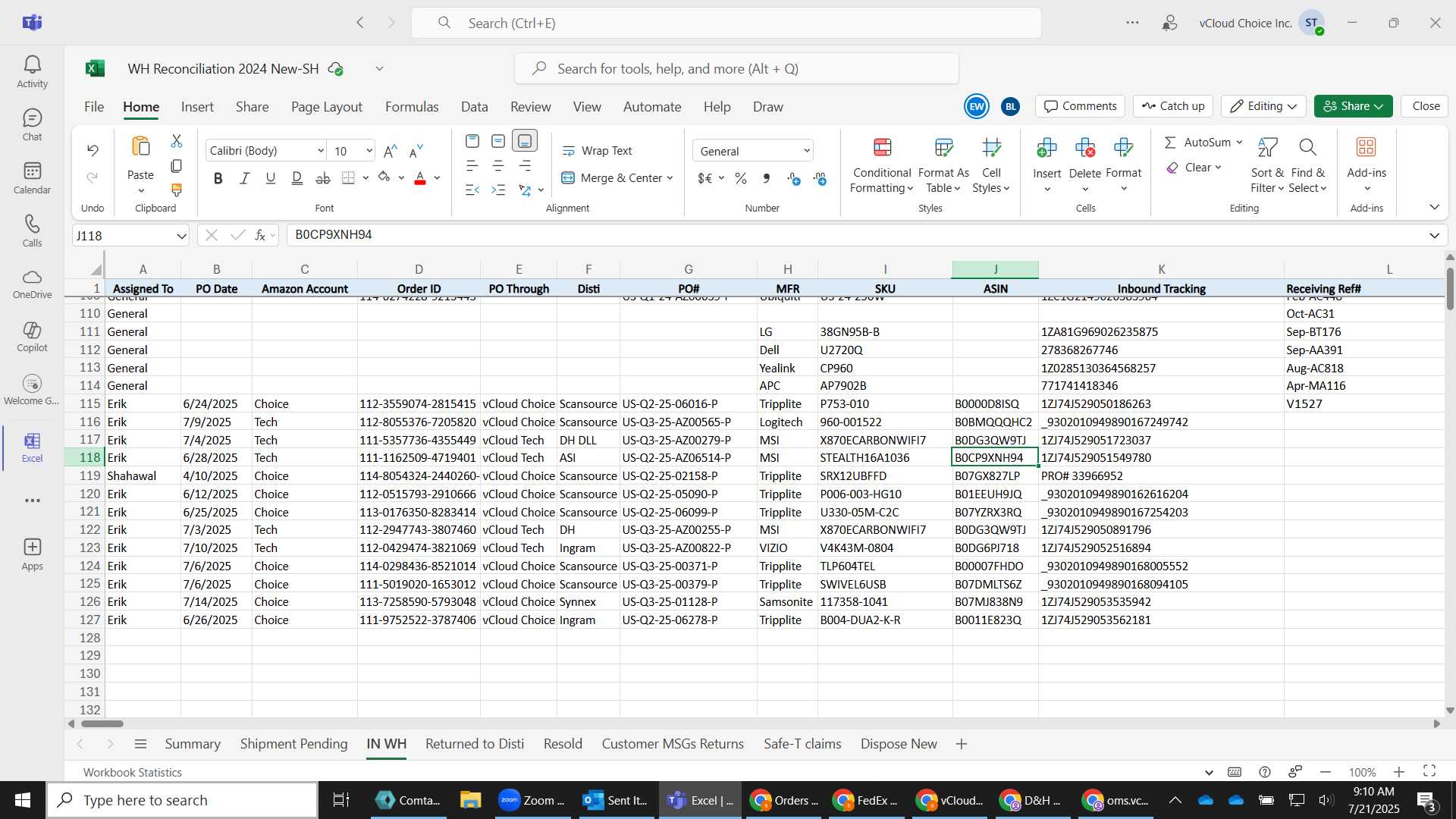Decrease font size with the smaller A icon
Screen dimensions: 1456x819
point(416,151)
